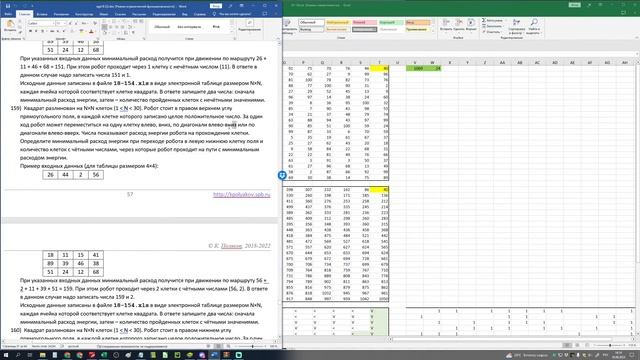The image size is (640, 360).
Task: Open the font name dropdown in Word
Action: [53, 23]
